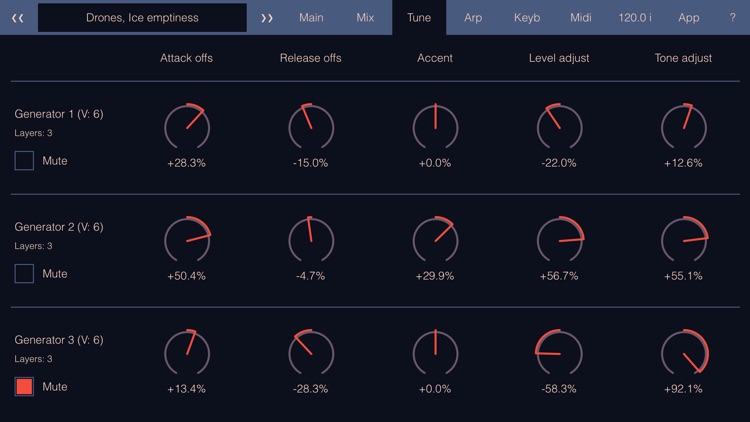
Task: Click Generator 2 Attack offs knob
Action: coord(187,240)
